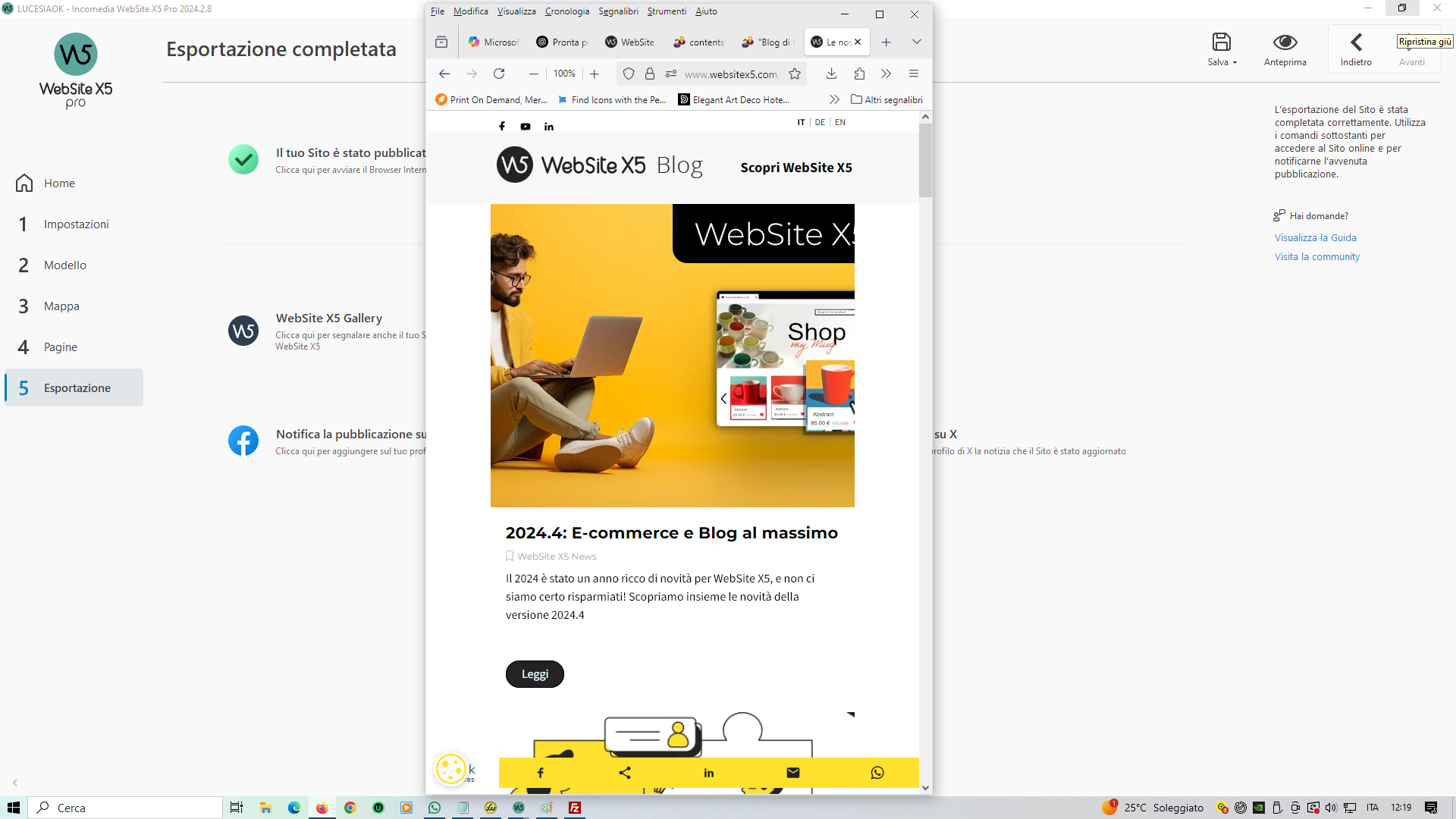
Task: Zoom in with the plus button
Action: 595,74
